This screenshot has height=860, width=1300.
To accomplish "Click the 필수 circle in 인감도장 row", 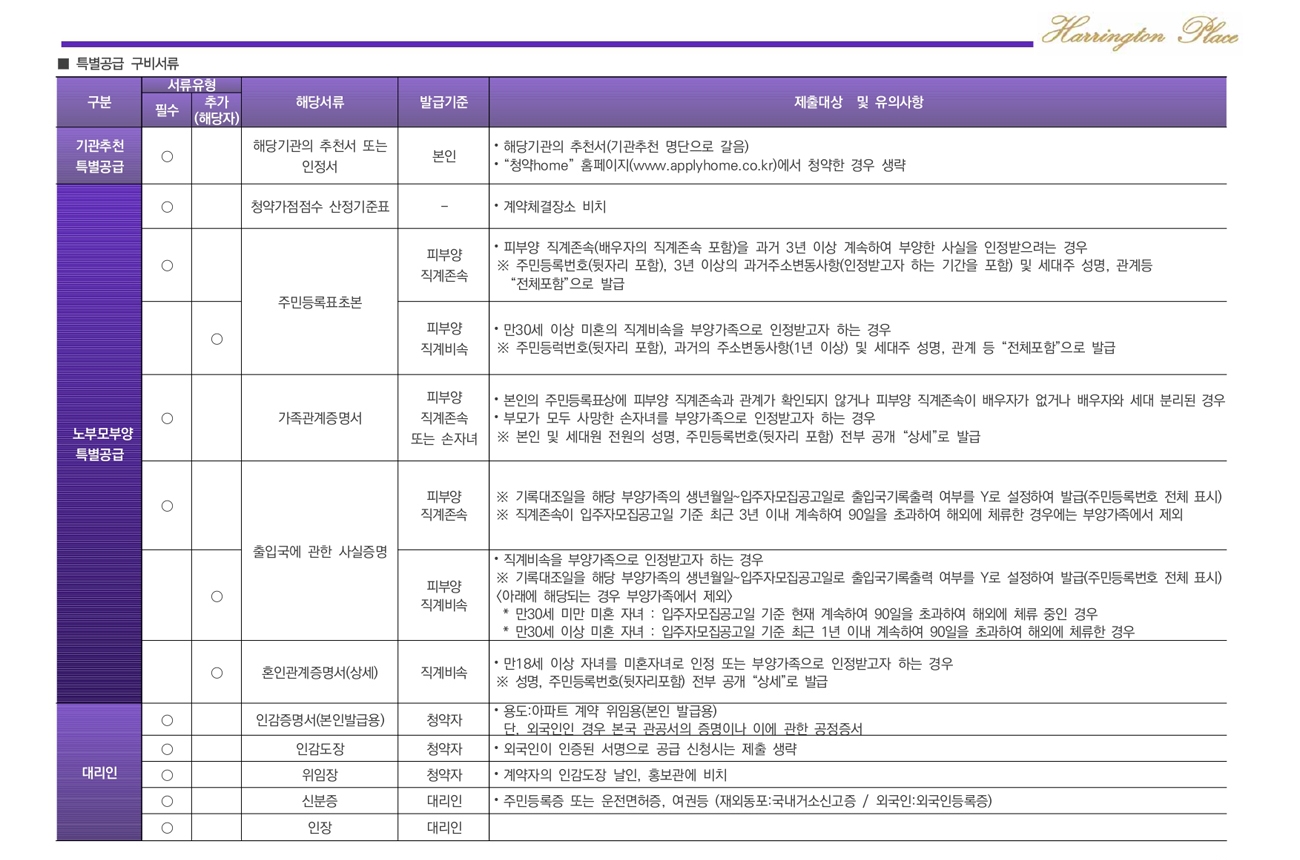I will tap(167, 749).
